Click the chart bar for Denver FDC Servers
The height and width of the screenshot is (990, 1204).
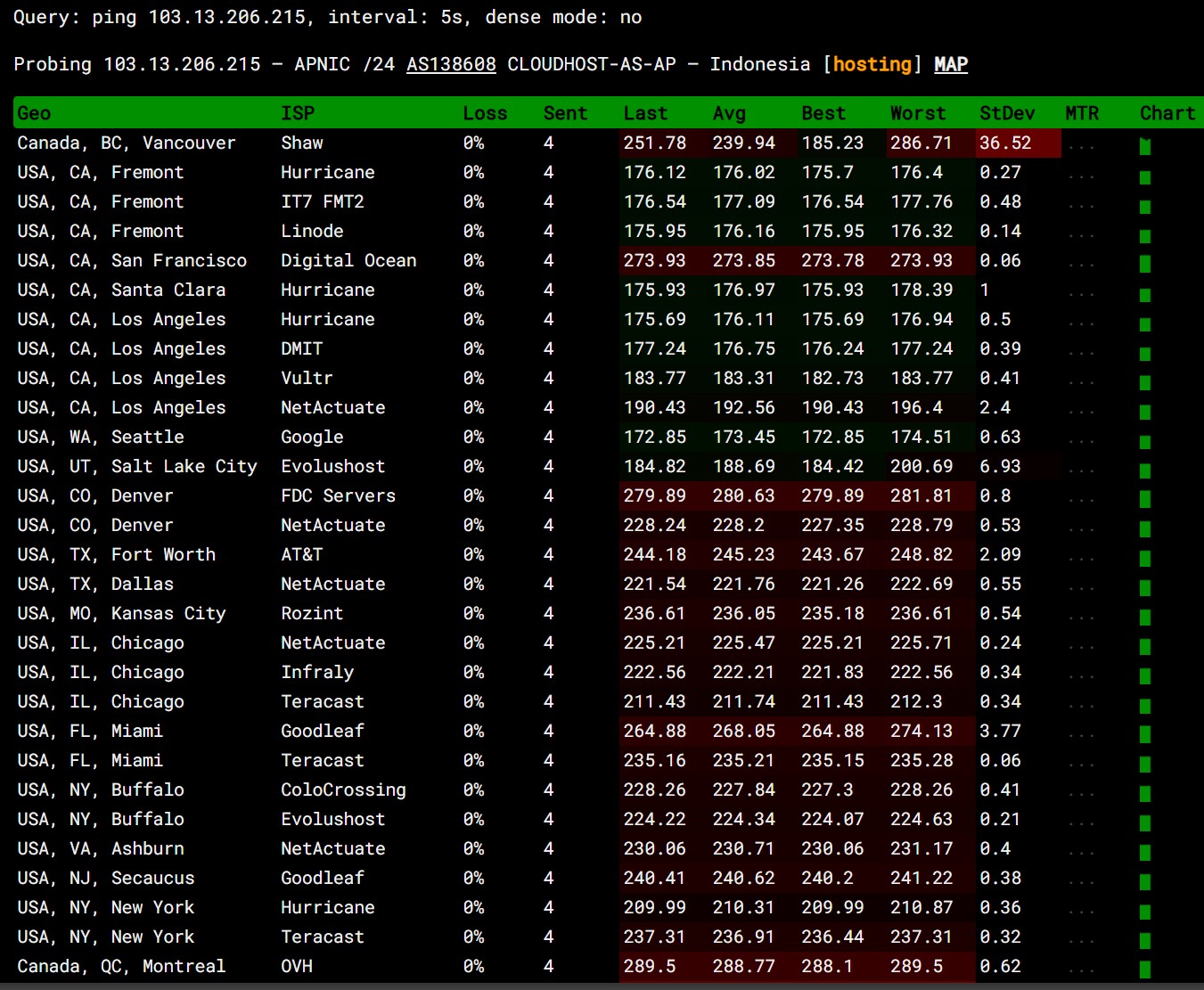coord(1145,499)
